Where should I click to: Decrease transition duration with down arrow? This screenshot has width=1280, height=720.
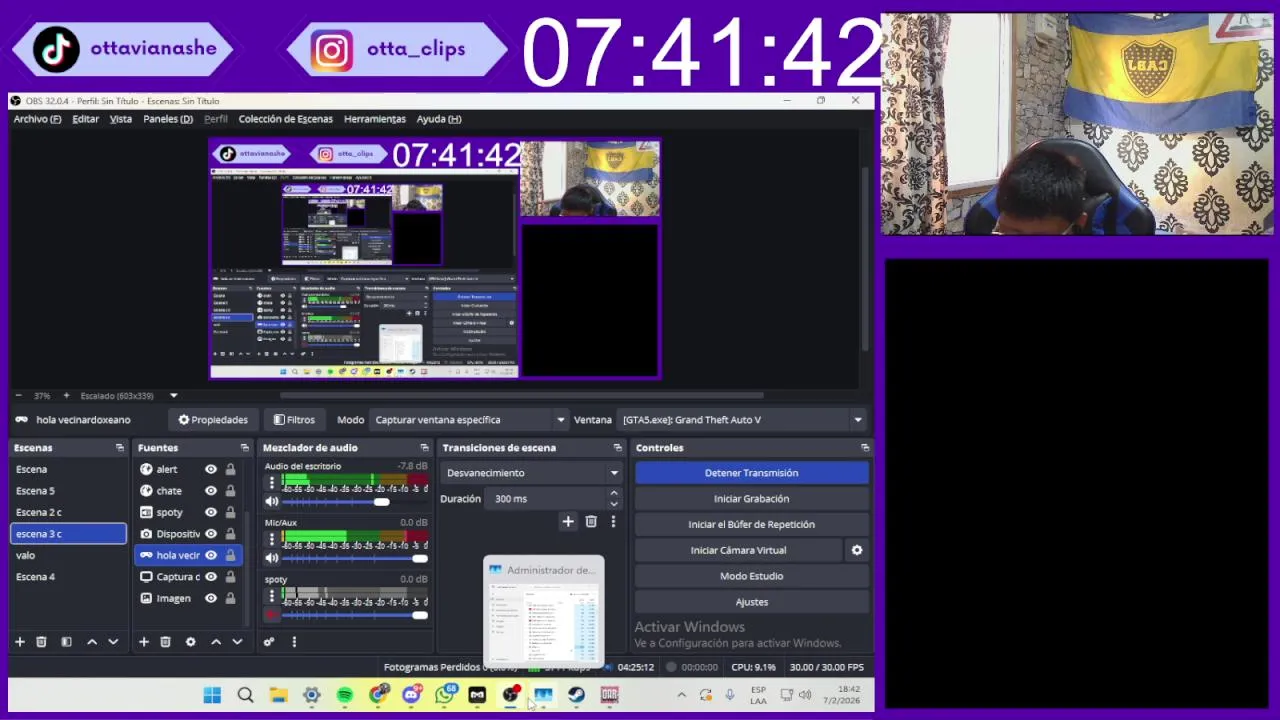coord(614,504)
